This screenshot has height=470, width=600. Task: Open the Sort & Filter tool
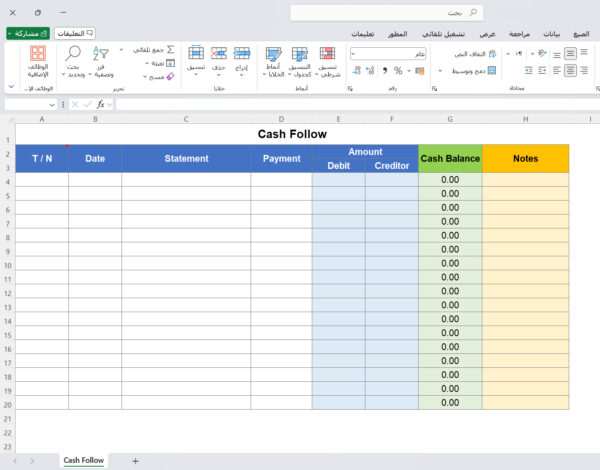[100, 54]
